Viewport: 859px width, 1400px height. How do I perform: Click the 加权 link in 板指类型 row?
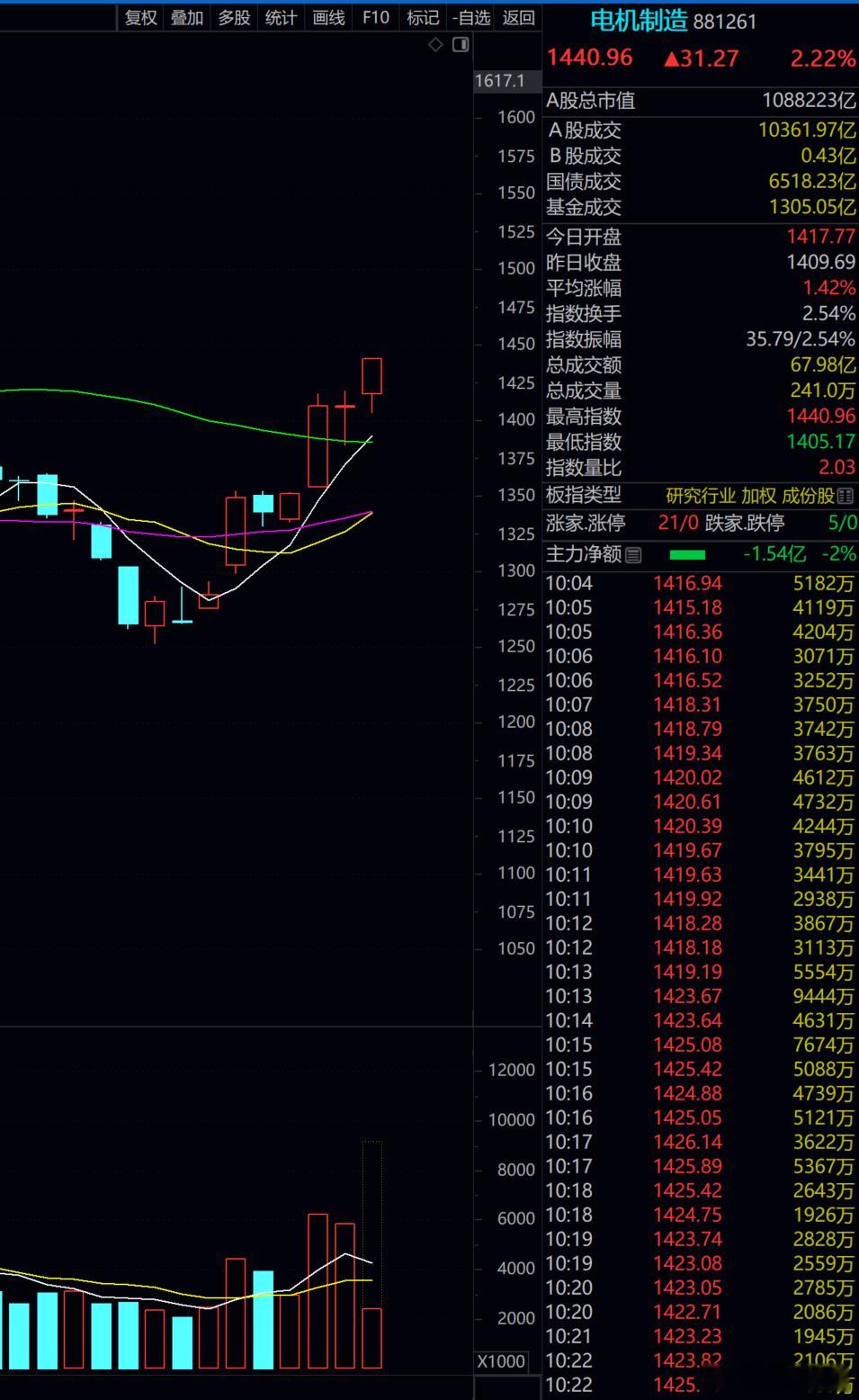click(758, 496)
